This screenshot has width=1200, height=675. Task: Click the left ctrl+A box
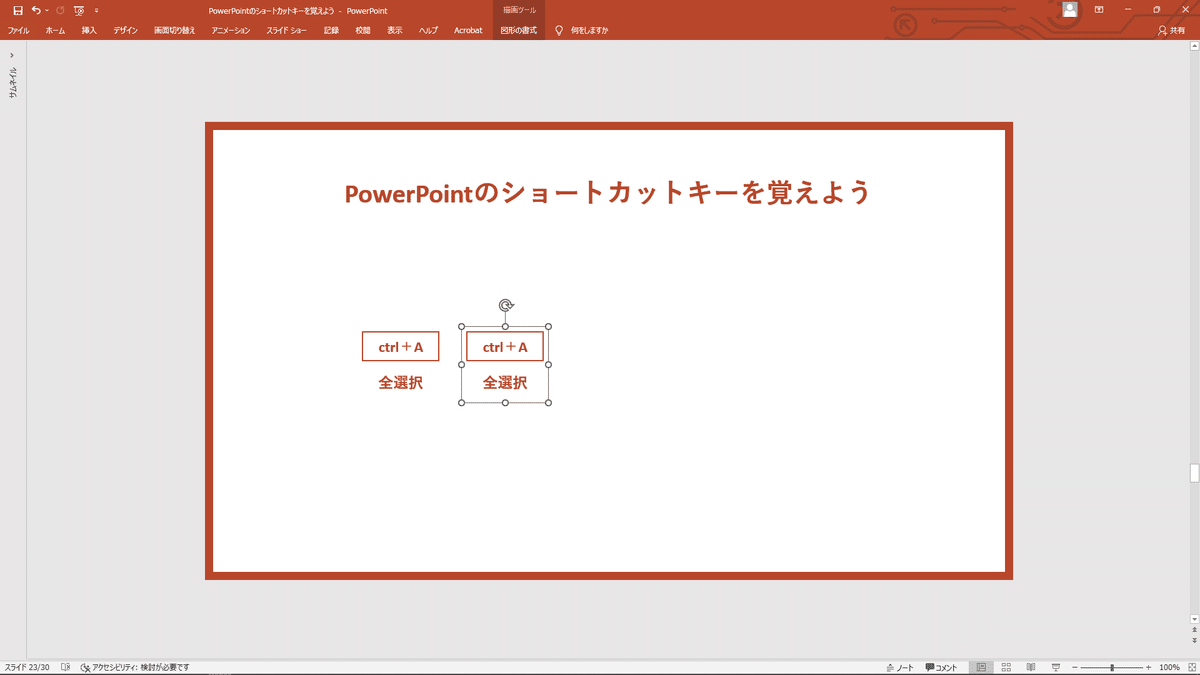coord(400,346)
